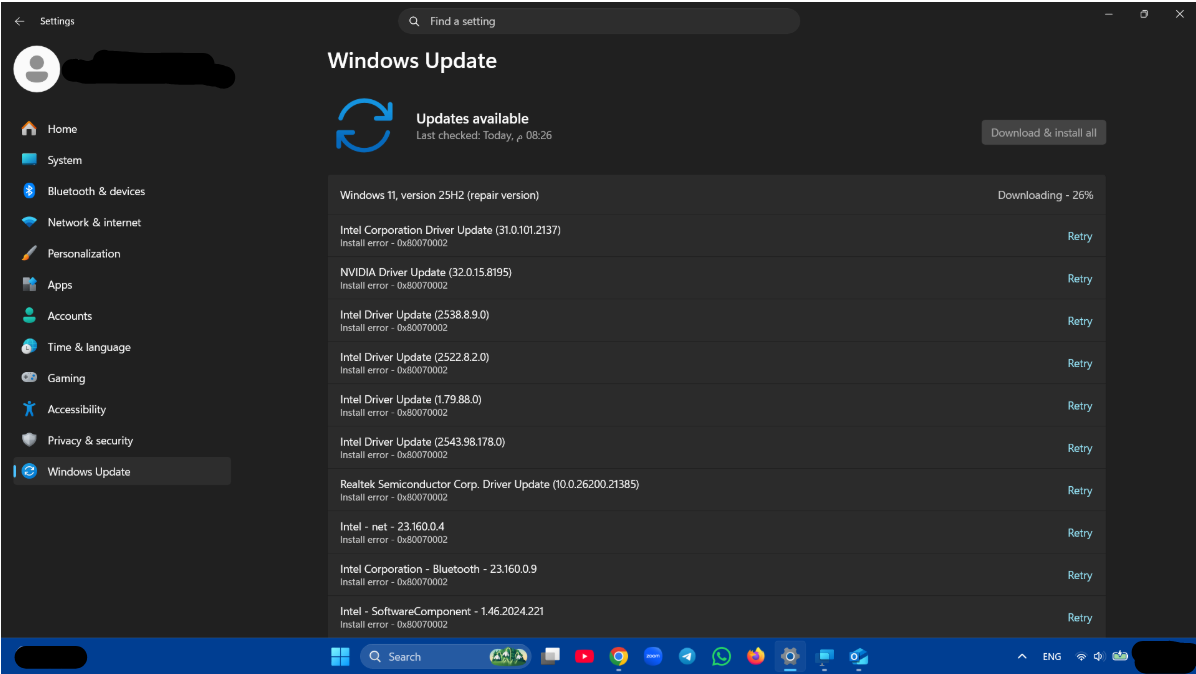Click the Settings gear taskbar icon
Screen dimensions: 1196x674
tap(790, 656)
